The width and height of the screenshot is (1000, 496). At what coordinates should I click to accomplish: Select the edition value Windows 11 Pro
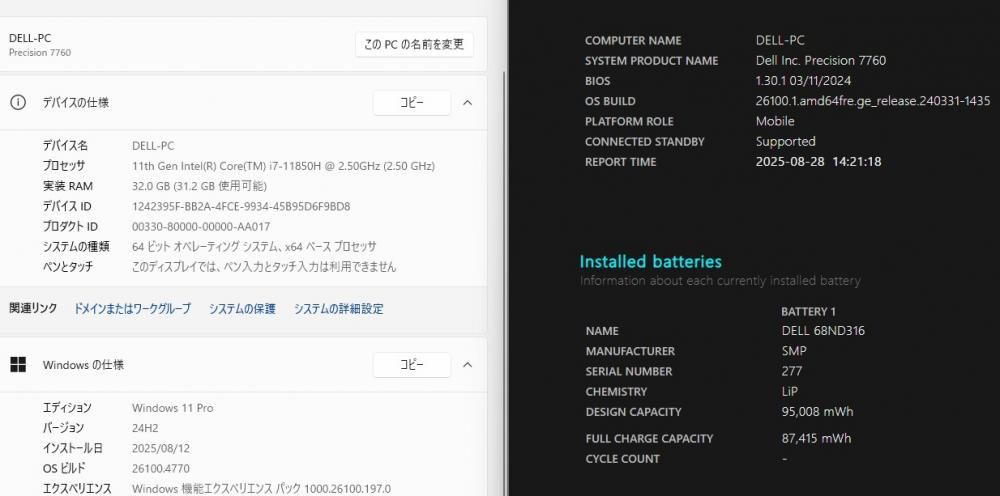coord(172,408)
